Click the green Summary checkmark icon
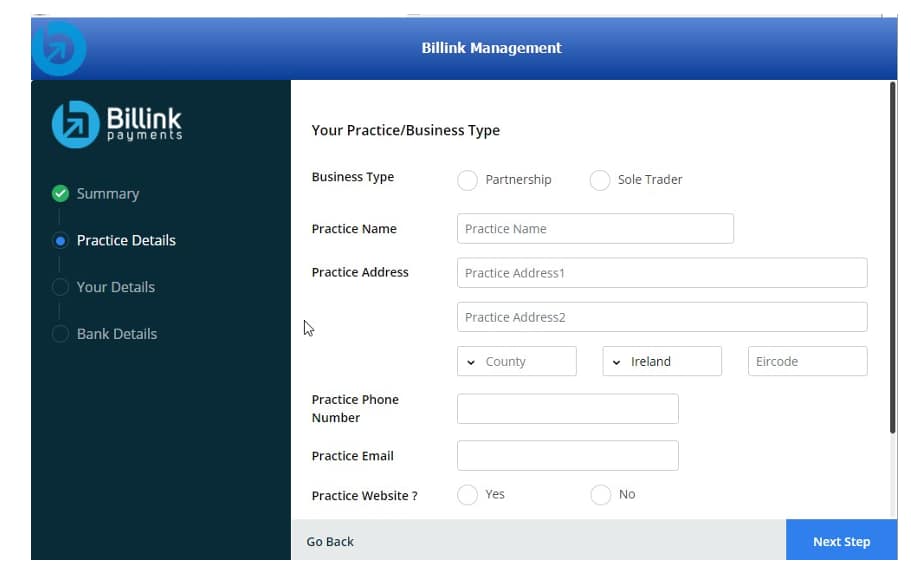The height and width of the screenshot is (571, 911). (x=60, y=194)
